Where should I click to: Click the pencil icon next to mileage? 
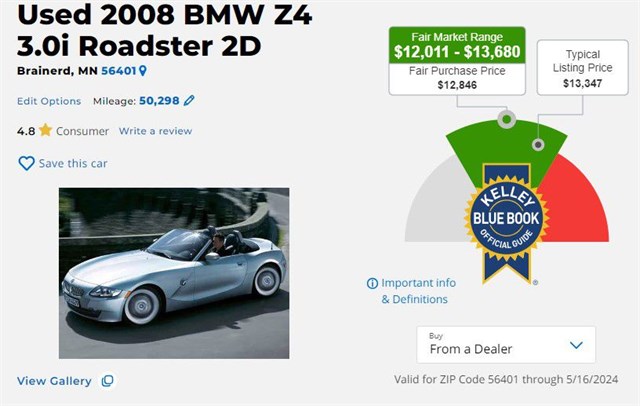(189, 100)
